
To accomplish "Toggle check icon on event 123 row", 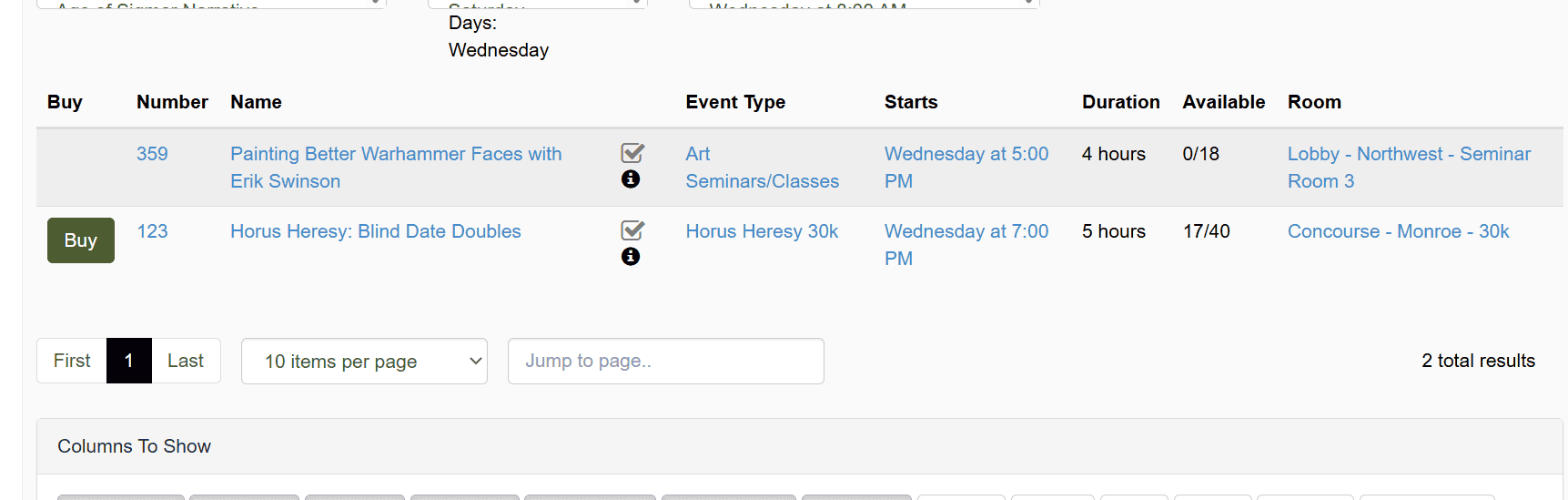I will (x=632, y=230).
